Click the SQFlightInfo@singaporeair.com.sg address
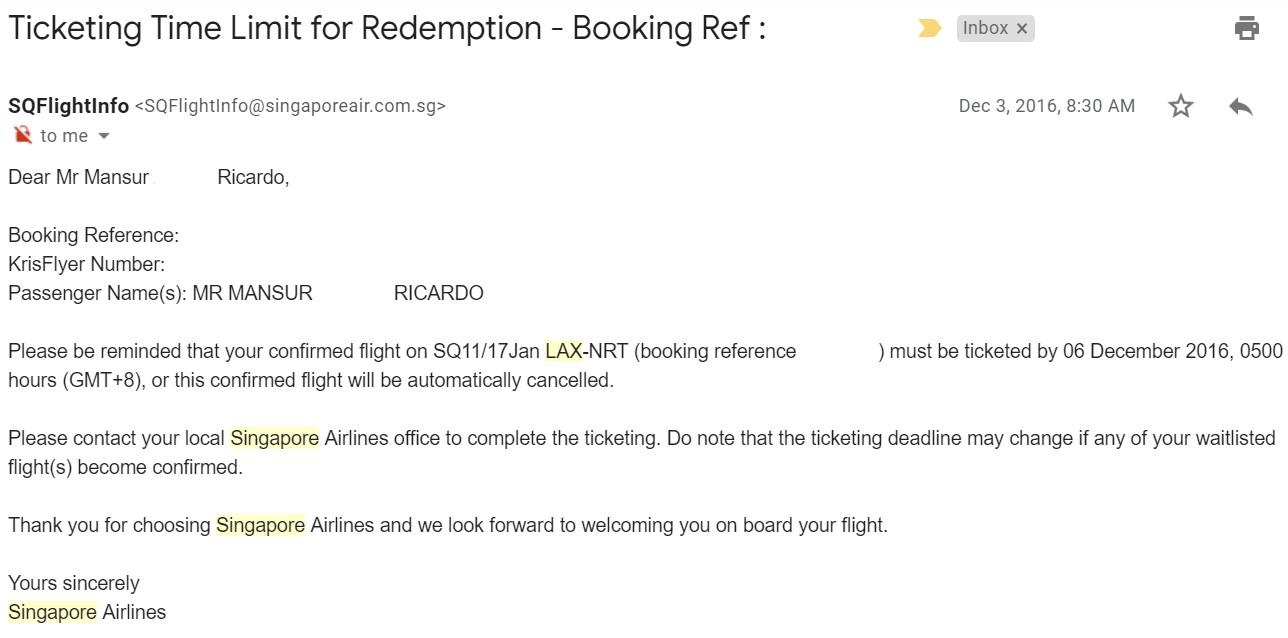 [x=290, y=106]
